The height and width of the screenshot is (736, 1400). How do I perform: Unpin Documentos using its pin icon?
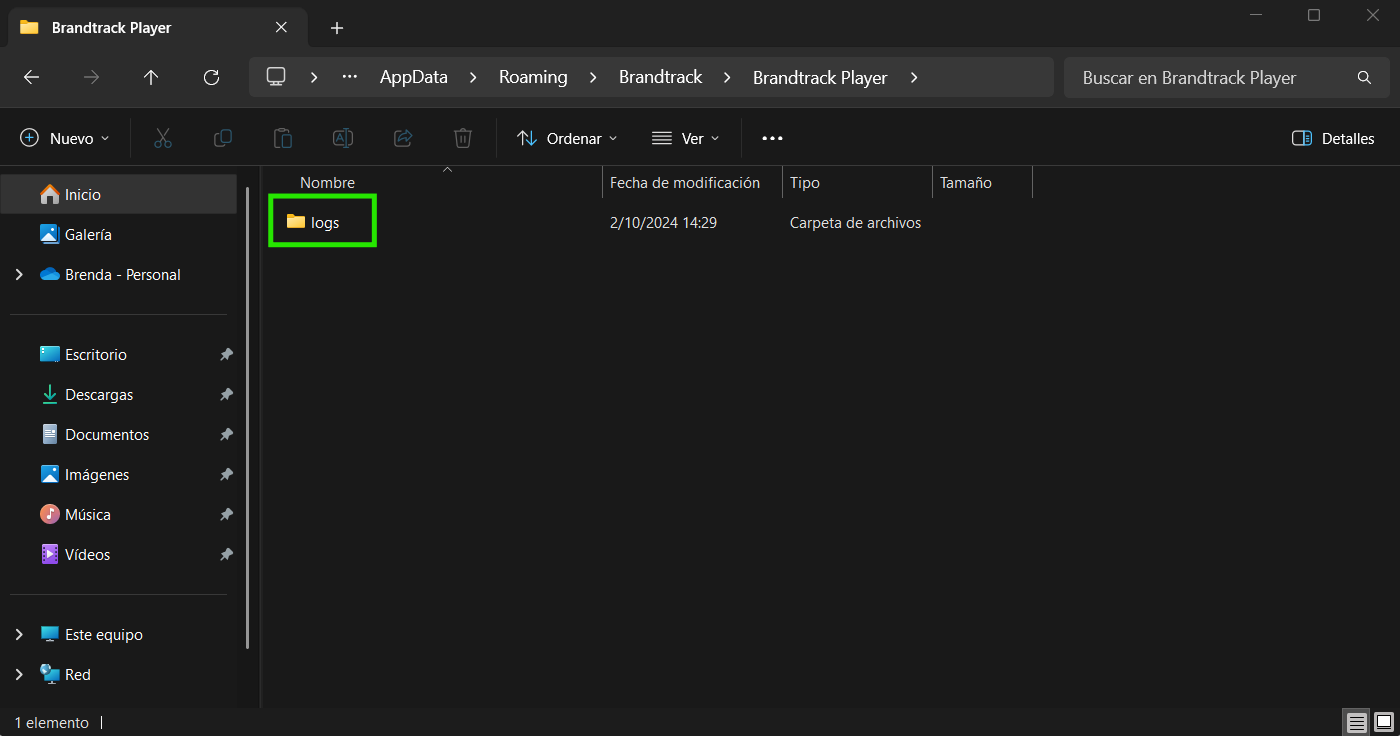(227, 434)
